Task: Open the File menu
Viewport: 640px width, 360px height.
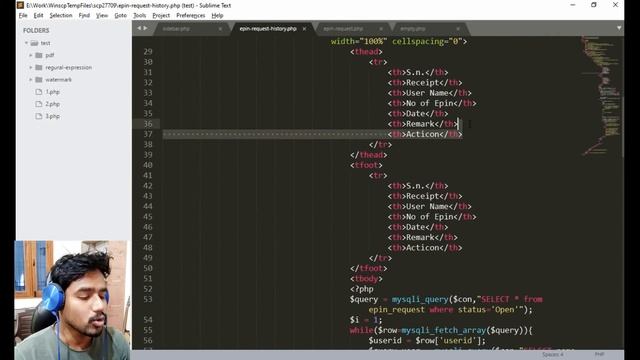Action: (x=23, y=16)
